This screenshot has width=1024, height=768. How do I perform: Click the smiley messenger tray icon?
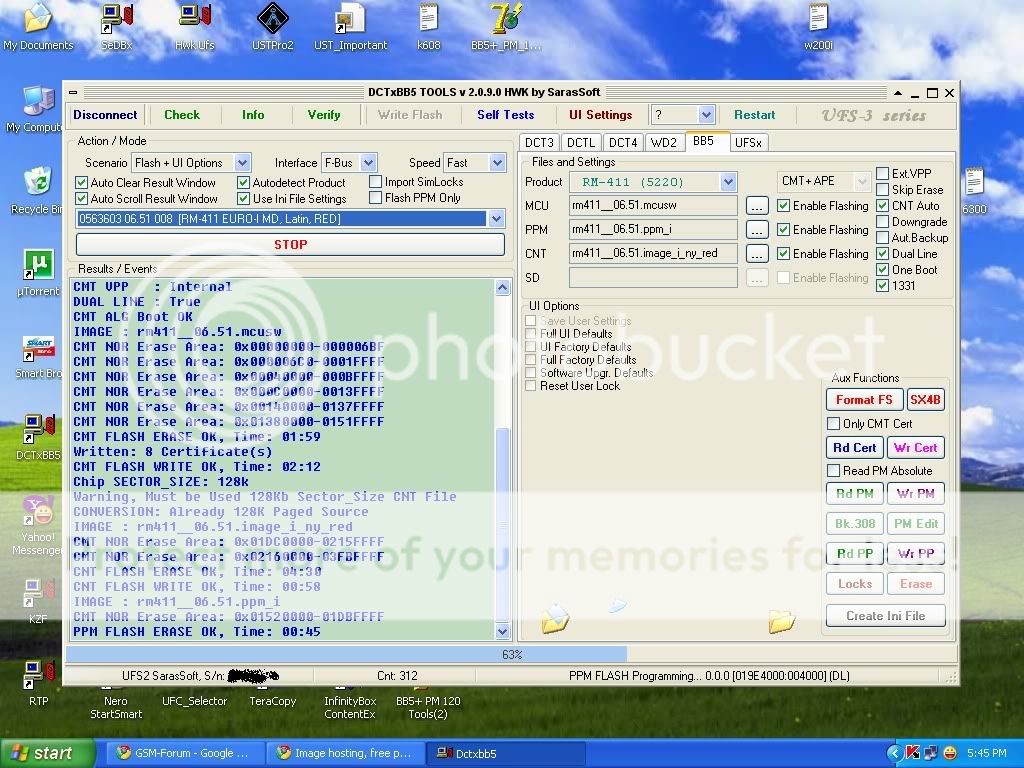(x=950, y=753)
